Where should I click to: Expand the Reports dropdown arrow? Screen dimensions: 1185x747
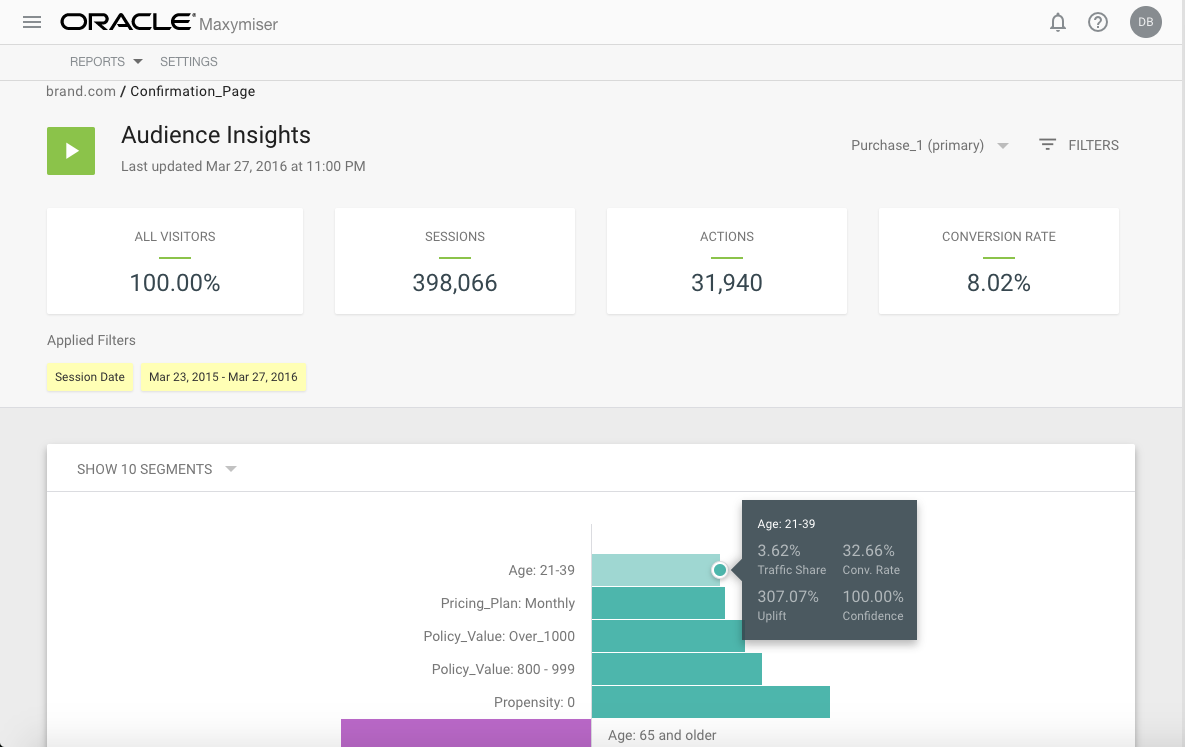138,61
